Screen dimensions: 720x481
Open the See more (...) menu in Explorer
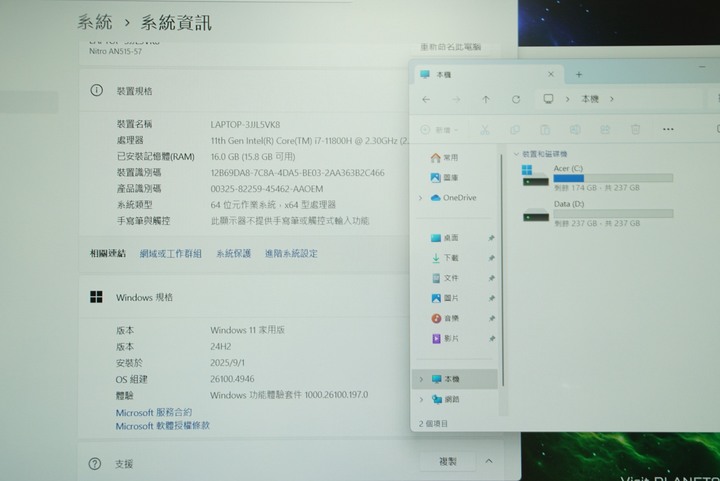pyautogui.click(x=668, y=129)
